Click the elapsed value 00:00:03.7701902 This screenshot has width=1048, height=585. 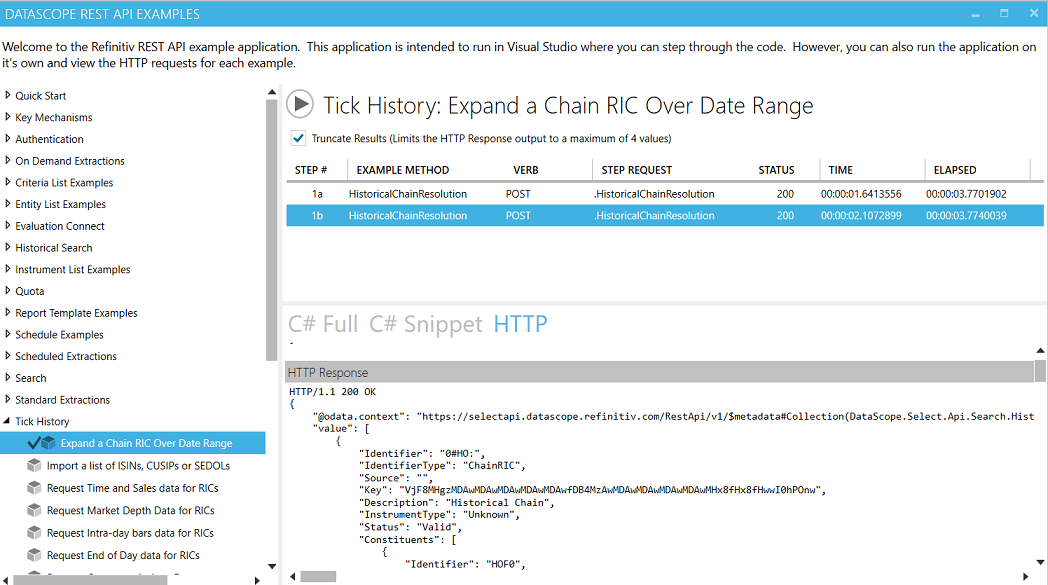(966, 194)
